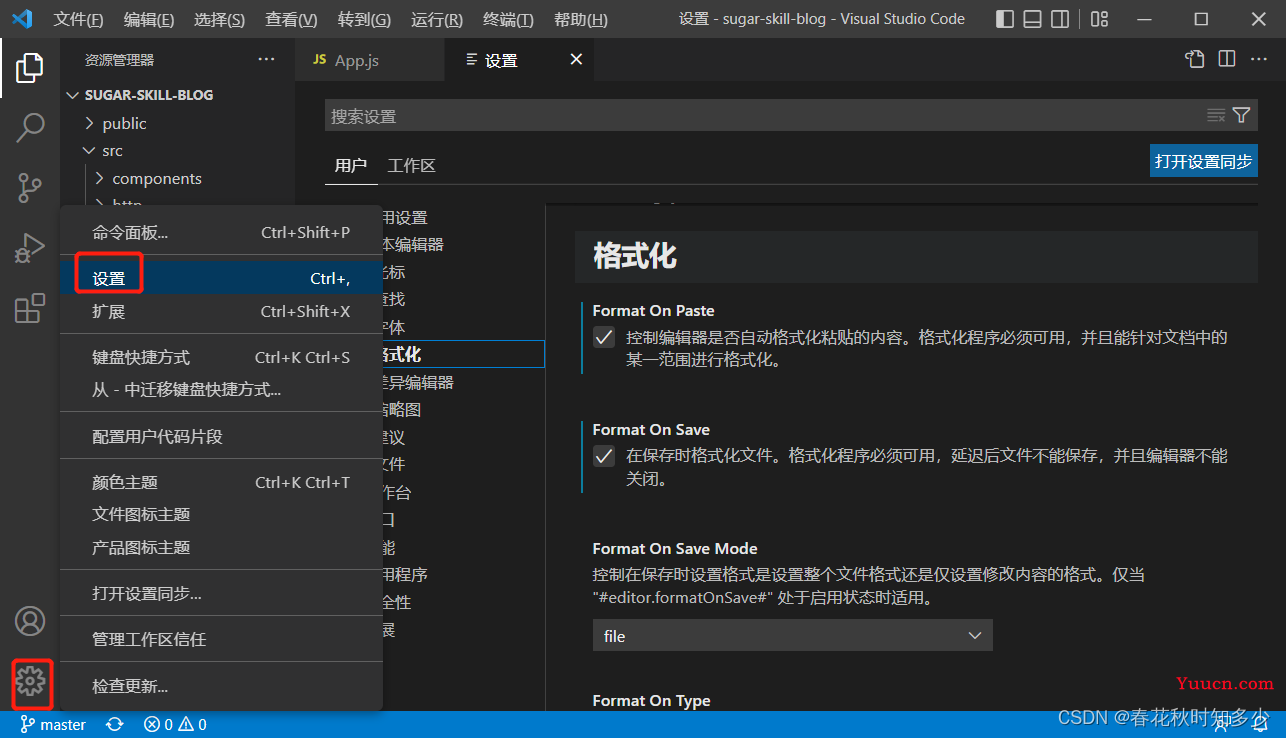The width and height of the screenshot is (1286, 738).
Task: Click the Open Settings JSON icon
Action: click(x=1195, y=60)
